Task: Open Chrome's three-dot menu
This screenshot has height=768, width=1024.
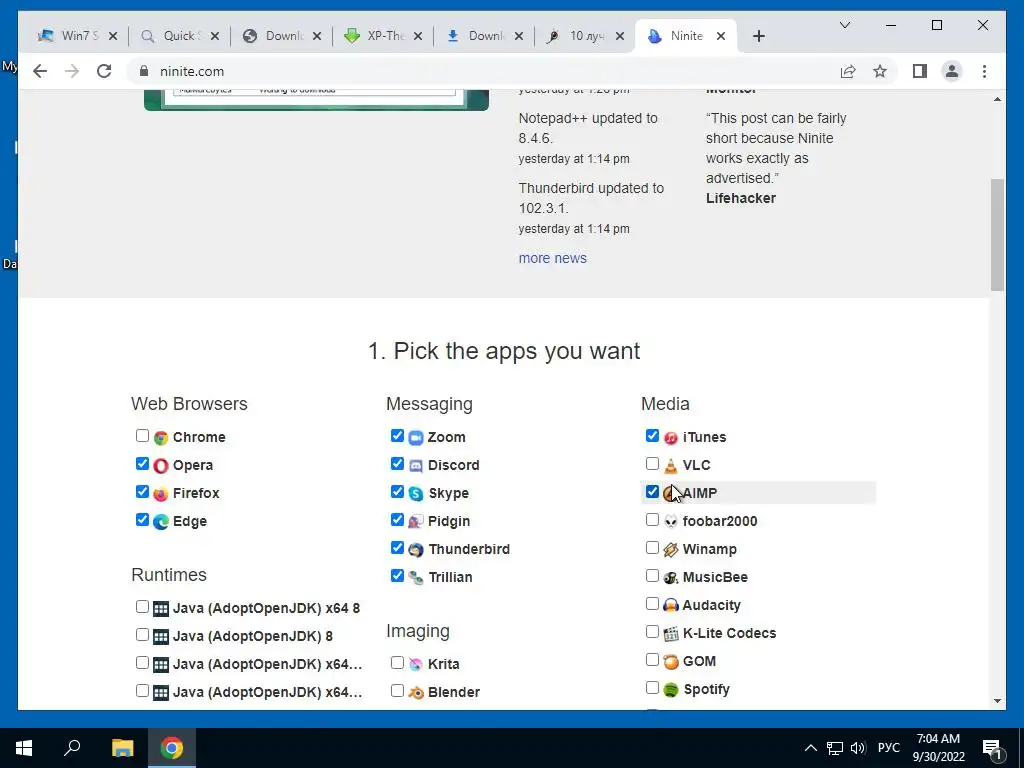Action: [x=984, y=71]
